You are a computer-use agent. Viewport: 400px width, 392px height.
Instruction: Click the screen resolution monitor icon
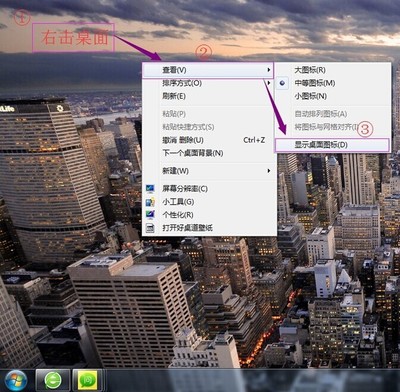[x=150, y=189]
